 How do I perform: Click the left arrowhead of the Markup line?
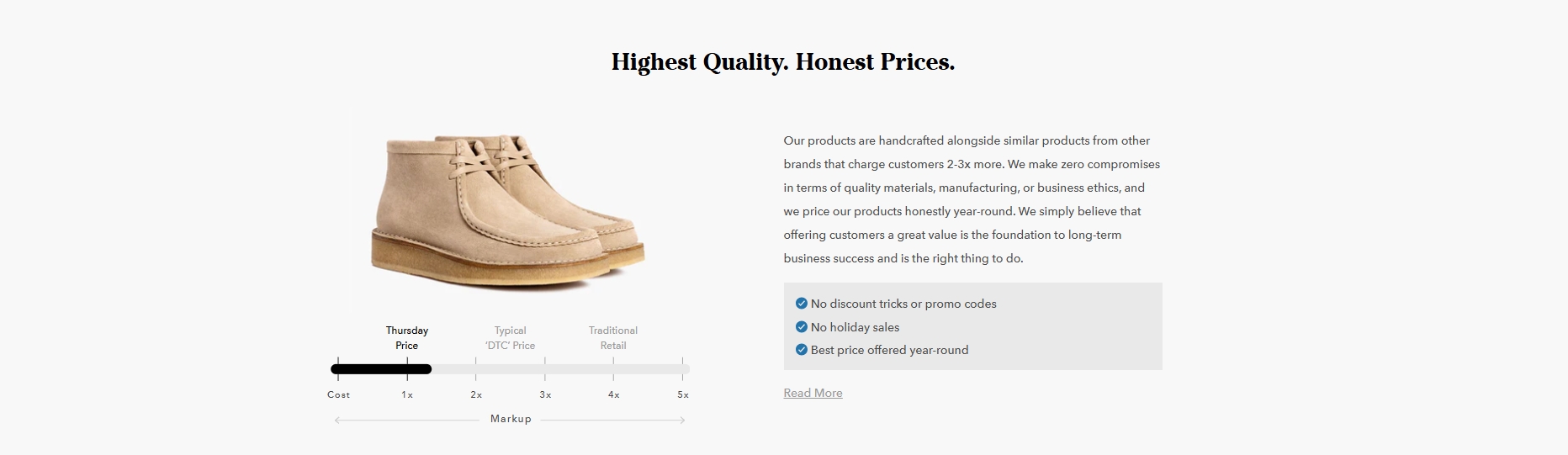click(x=337, y=420)
